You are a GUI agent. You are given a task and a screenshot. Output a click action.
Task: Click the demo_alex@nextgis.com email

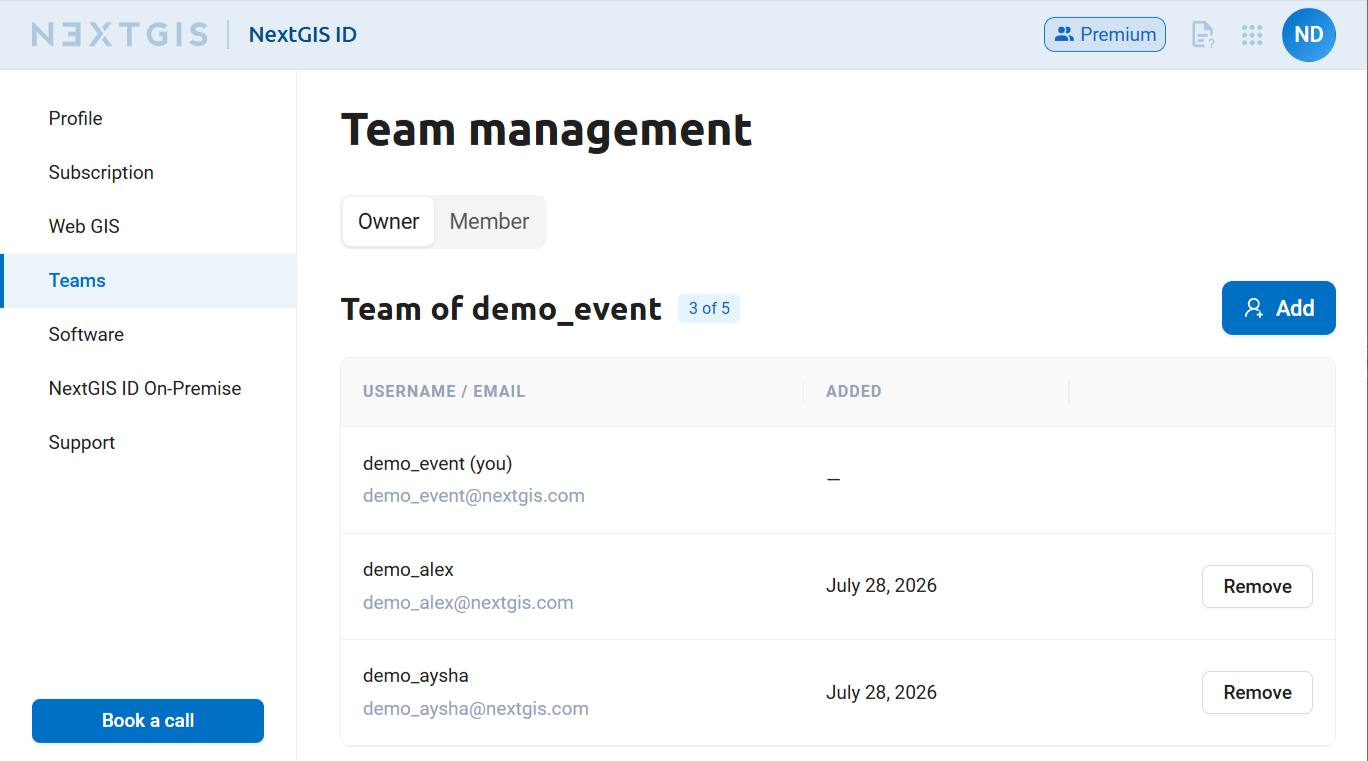click(468, 602)
